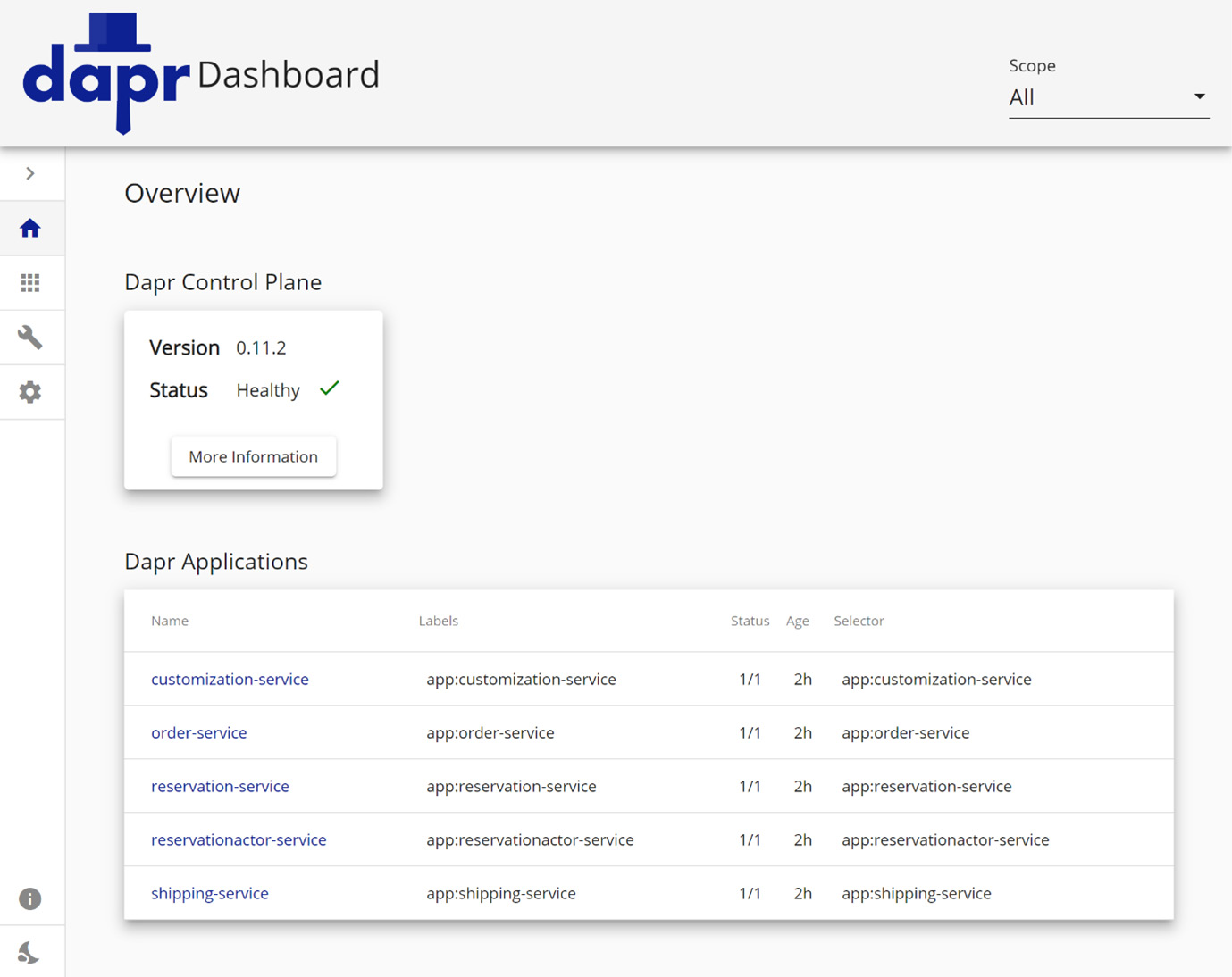1232x977 pixels.
Task: Click the Healthy status text
Action: click(268, 390)
